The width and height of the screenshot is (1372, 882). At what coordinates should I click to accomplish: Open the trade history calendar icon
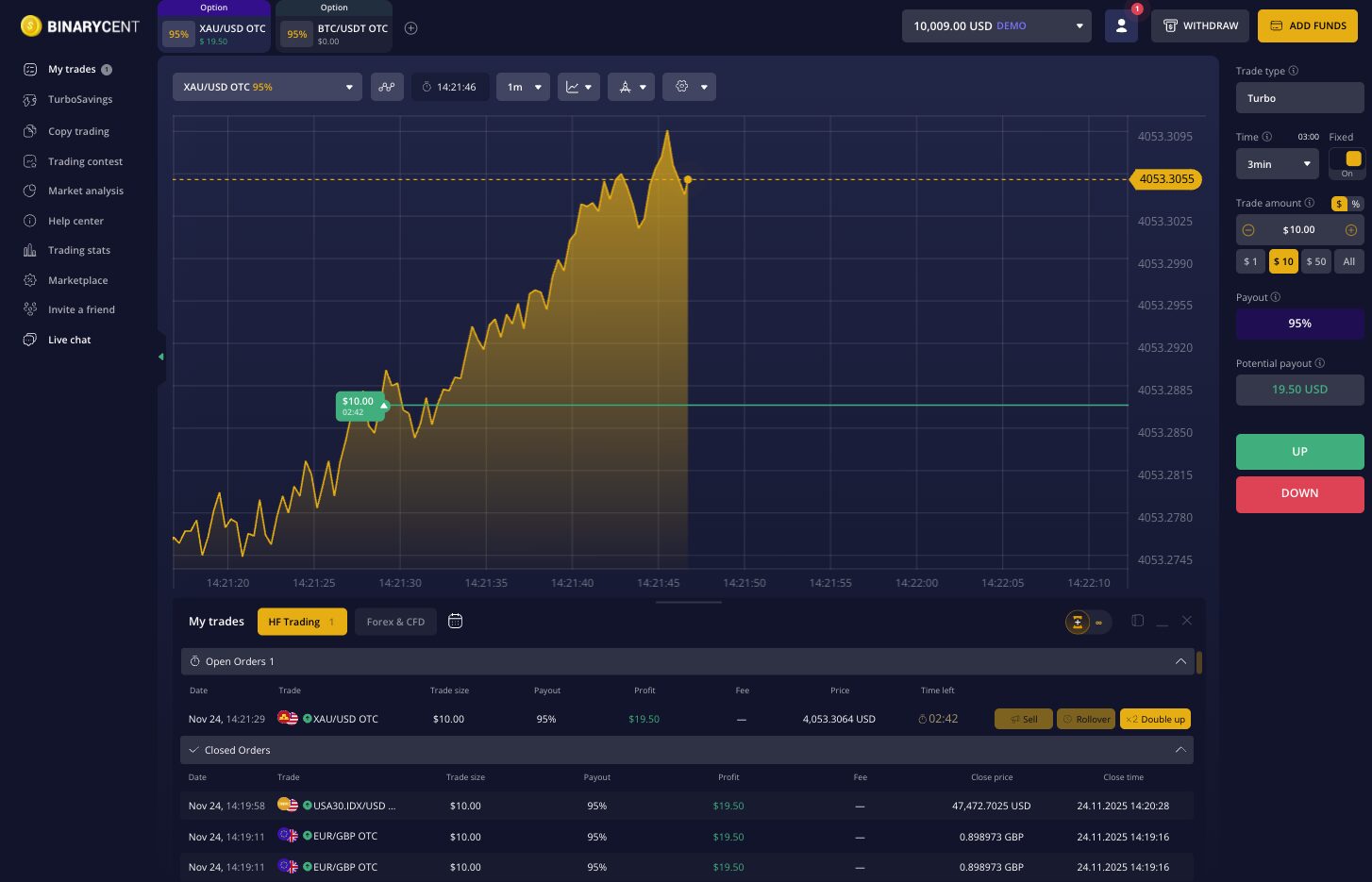tap(455, 621)
